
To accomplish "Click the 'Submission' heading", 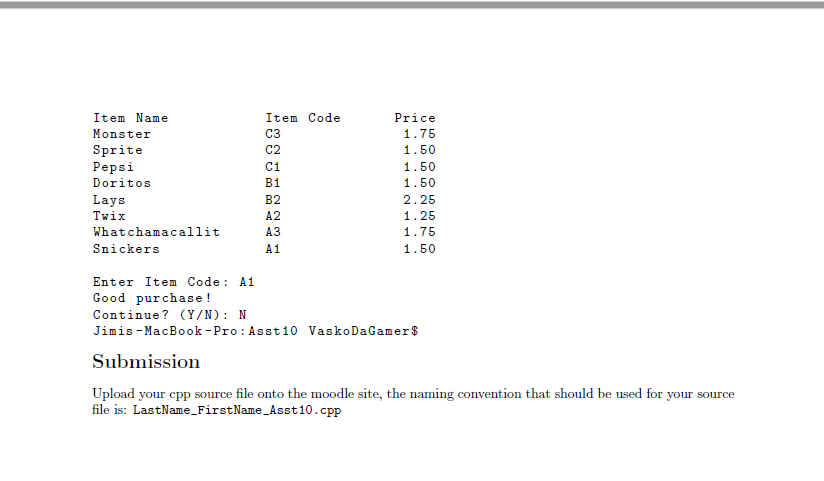I will coord(146,362).
